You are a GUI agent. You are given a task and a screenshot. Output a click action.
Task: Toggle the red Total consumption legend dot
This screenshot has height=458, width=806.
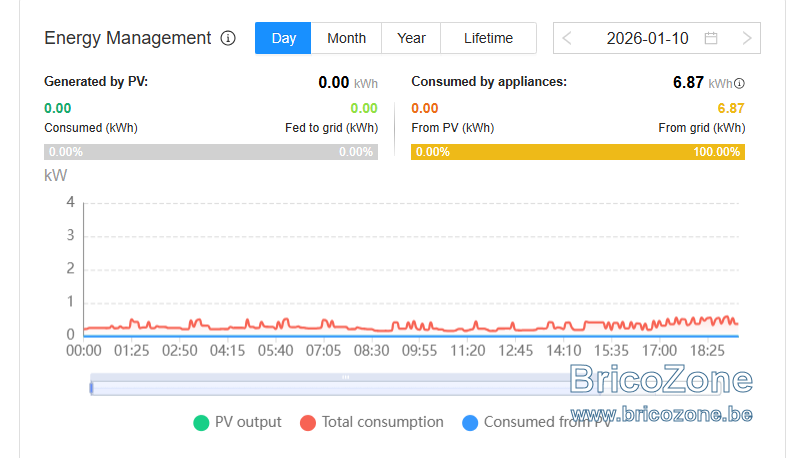(x=308, y=423)
